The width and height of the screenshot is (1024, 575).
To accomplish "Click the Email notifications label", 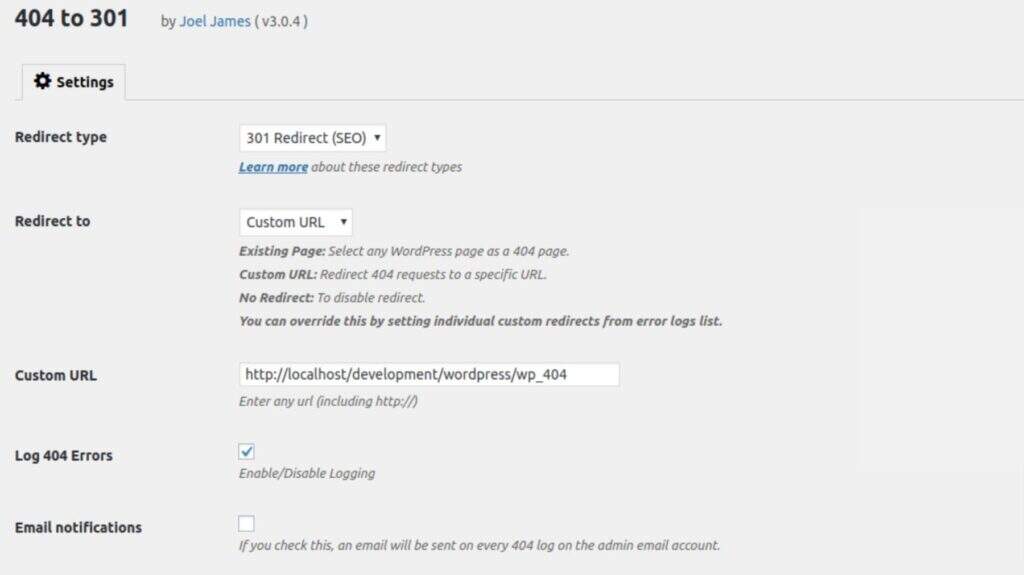I will pos(78,527).
